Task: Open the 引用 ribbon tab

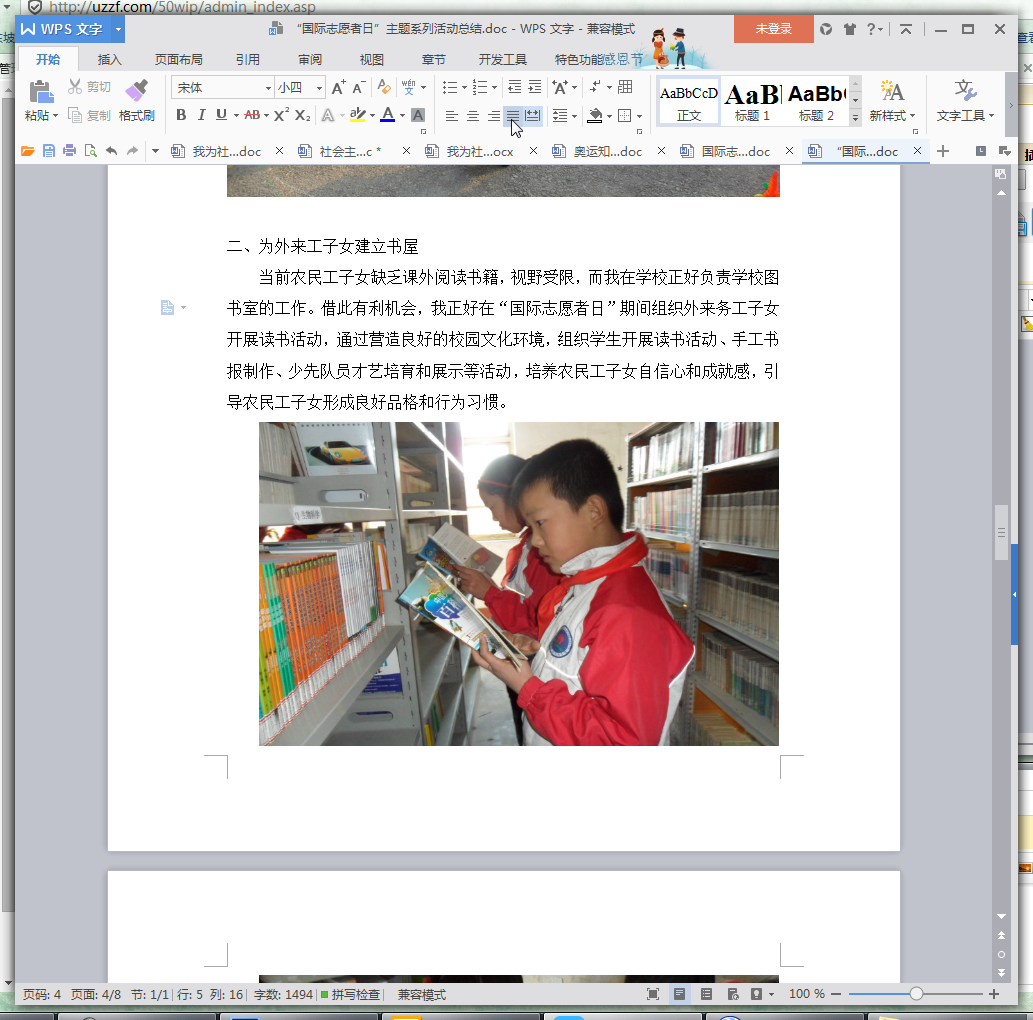Action: pyautogui.click(x=248, y=60)
